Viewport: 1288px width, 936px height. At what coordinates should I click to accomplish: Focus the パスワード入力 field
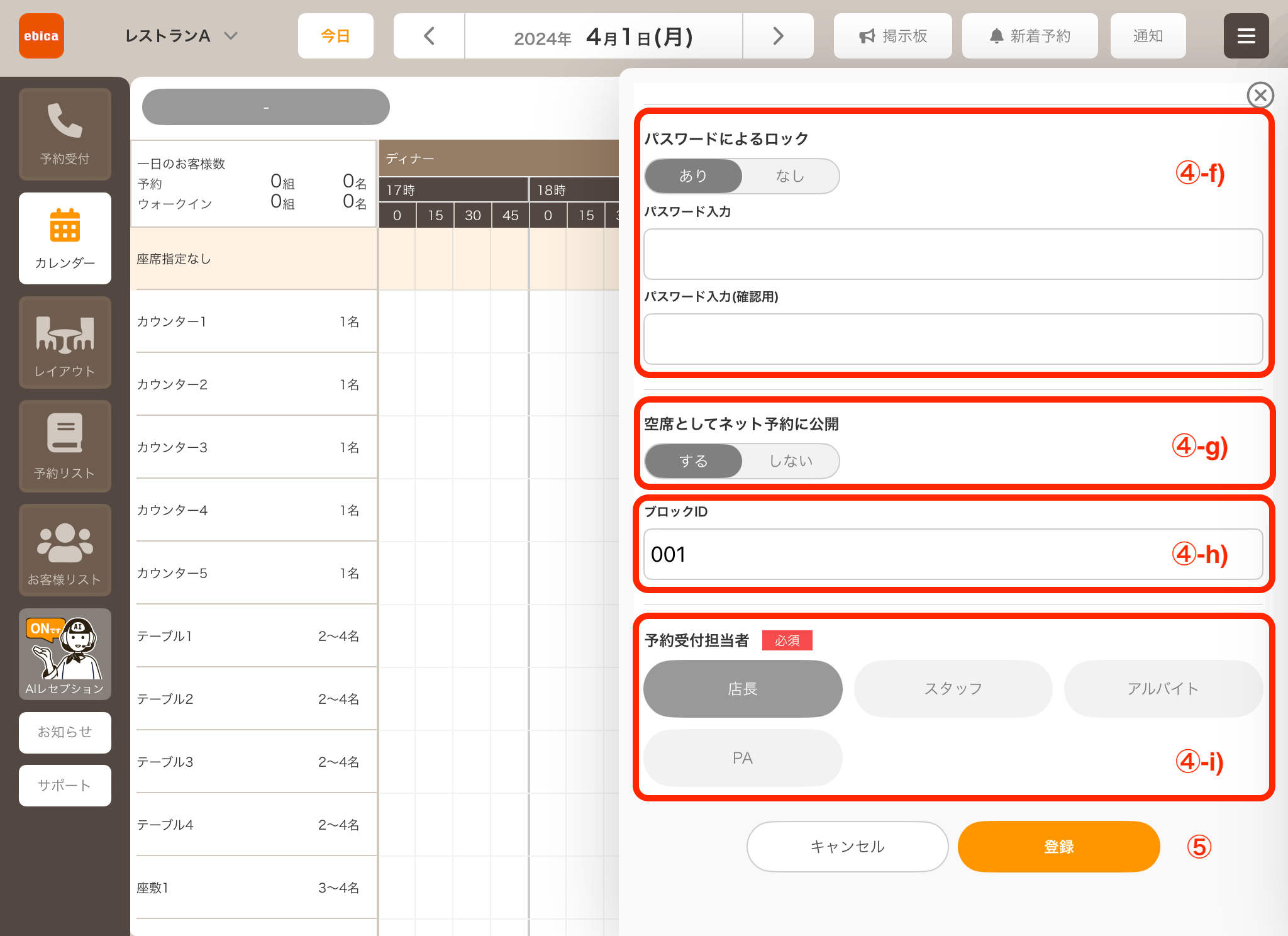pos(953,254)
